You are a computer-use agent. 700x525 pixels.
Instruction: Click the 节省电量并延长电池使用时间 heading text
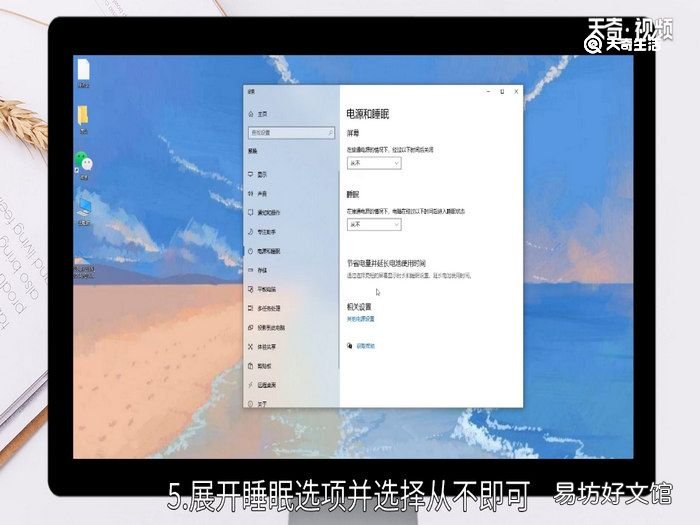coord(386,263)
